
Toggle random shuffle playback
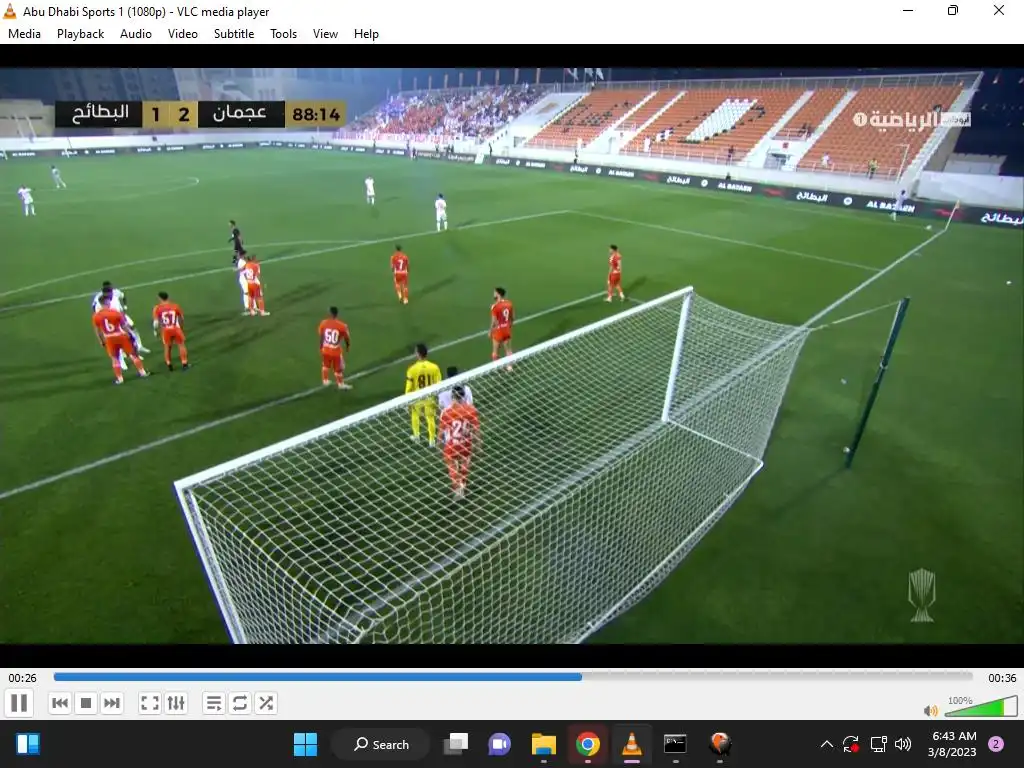coord(266,703)
